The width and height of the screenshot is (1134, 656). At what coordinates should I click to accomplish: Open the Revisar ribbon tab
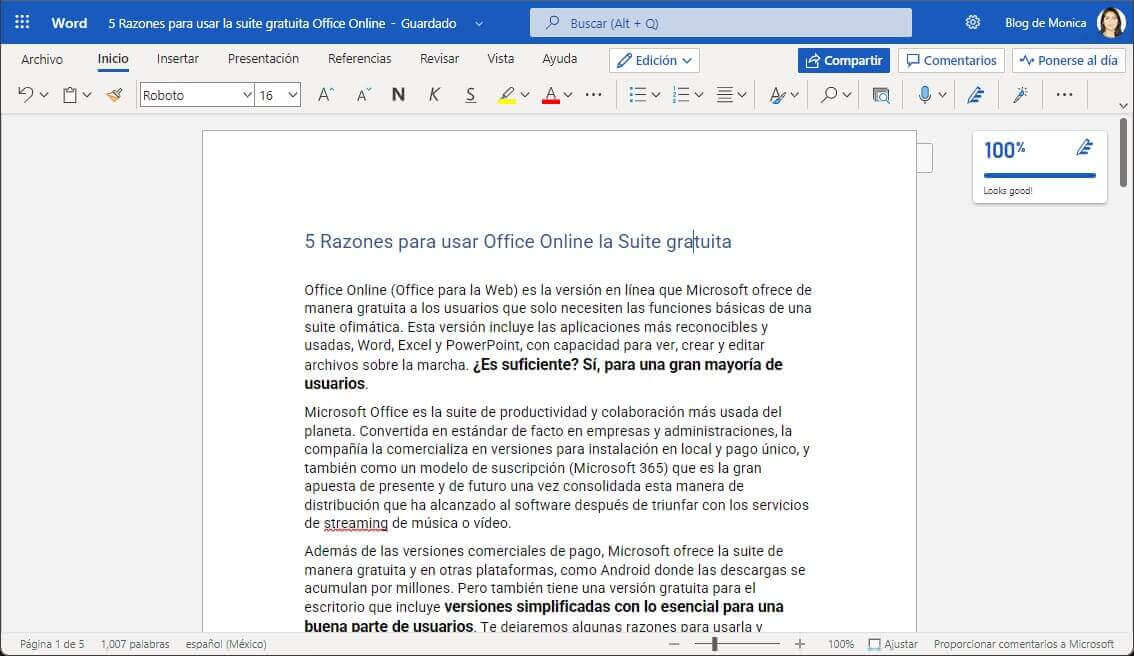439,59
